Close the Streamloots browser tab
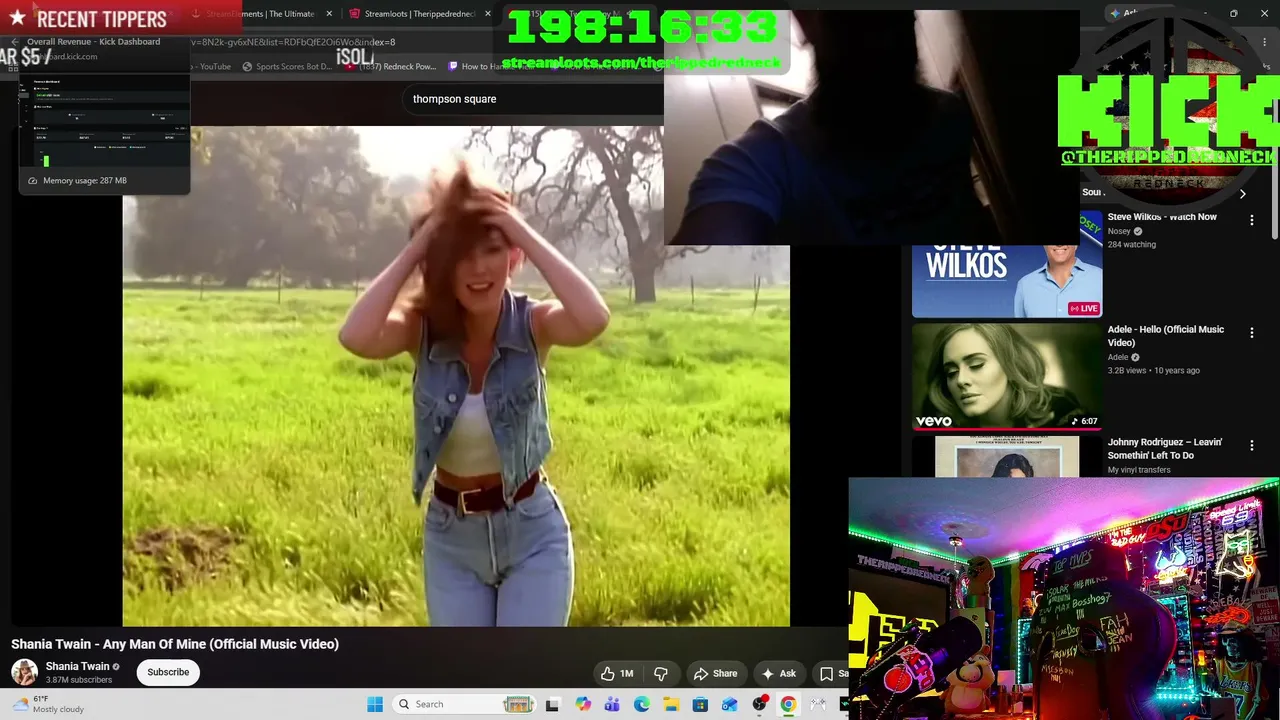 [x=488, y=14]
